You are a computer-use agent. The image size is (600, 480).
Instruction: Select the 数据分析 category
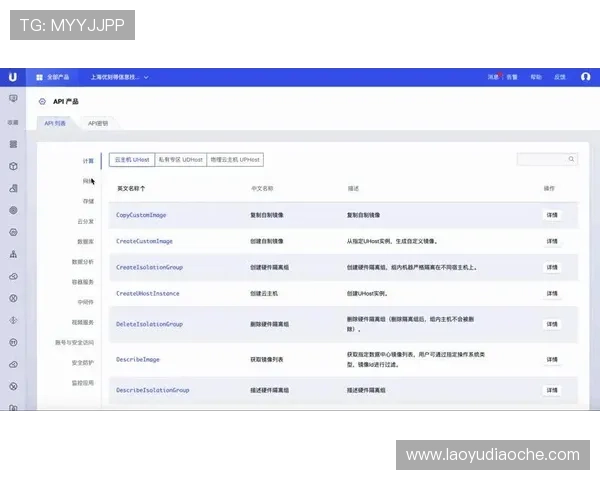pyautogui.click(x=83, y=262)
